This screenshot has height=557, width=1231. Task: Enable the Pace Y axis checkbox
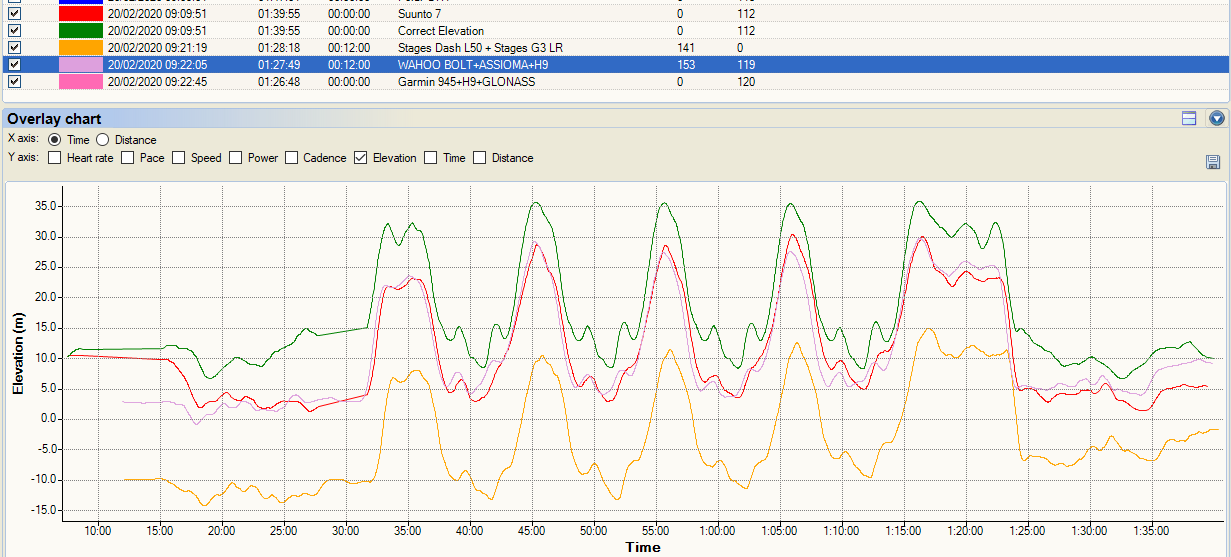click(x=127, y=158)
